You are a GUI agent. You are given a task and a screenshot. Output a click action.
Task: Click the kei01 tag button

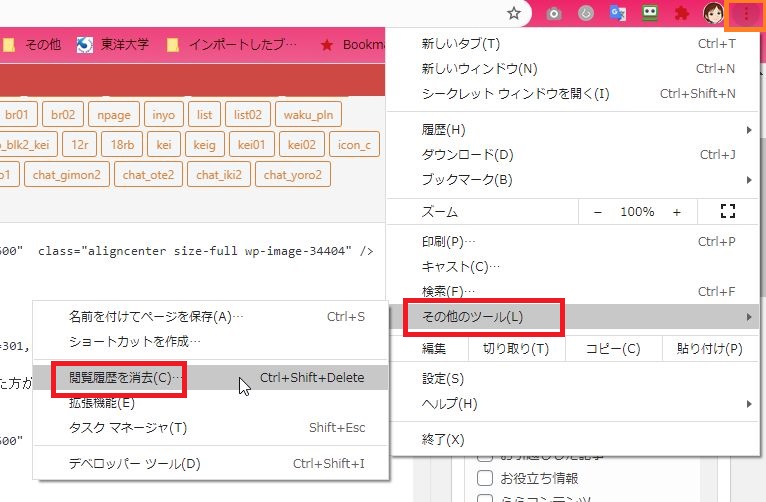252,145
